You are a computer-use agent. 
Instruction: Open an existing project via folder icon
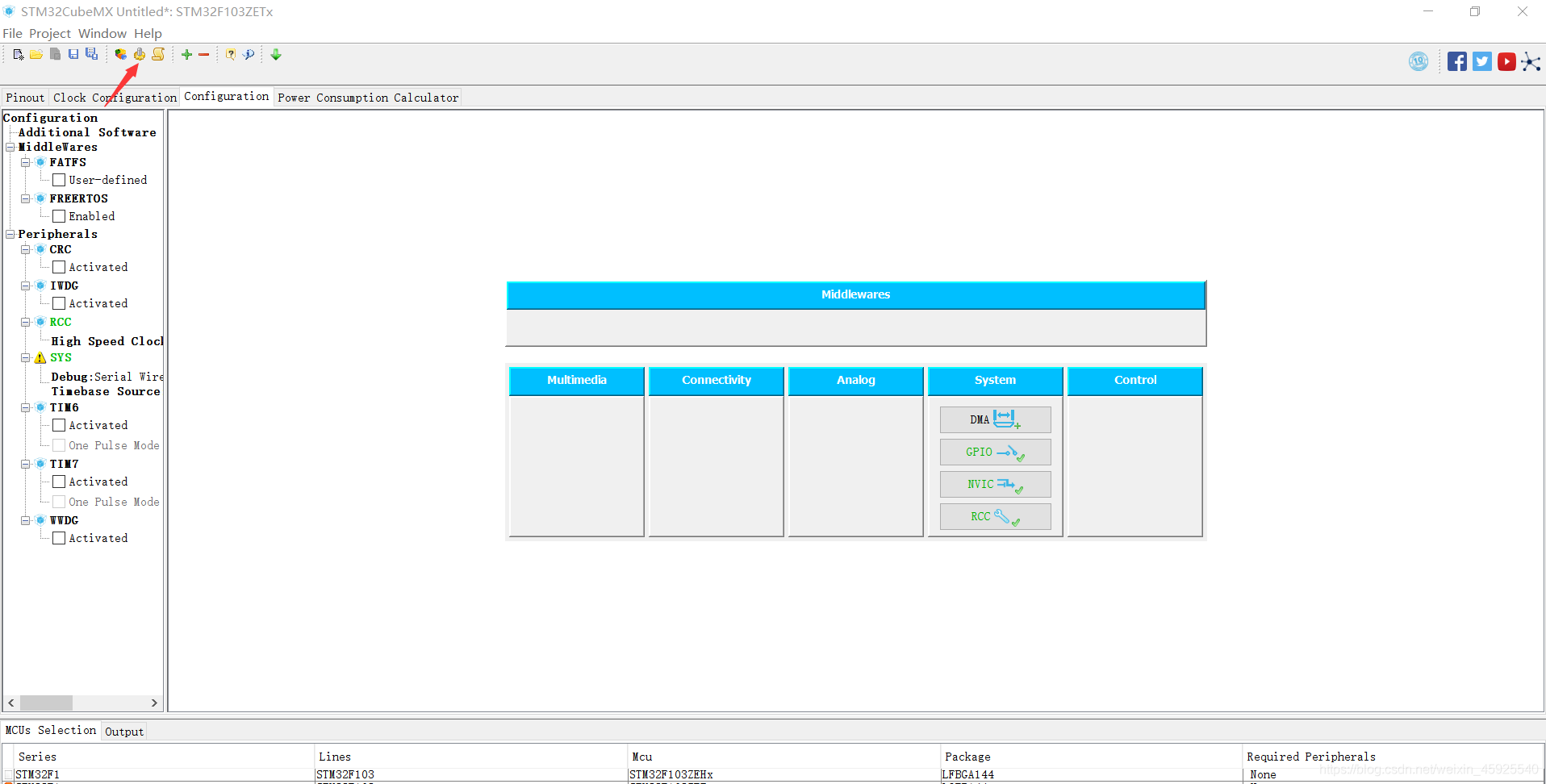pos(36,54)
